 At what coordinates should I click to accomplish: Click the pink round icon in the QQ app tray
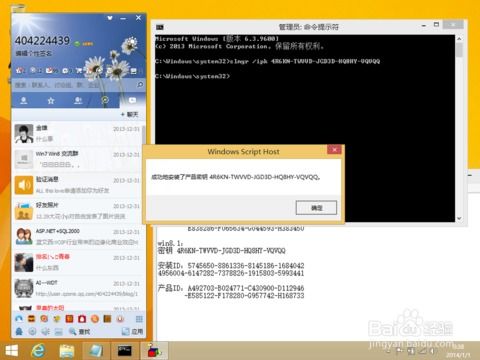click(x=120, y=319)
